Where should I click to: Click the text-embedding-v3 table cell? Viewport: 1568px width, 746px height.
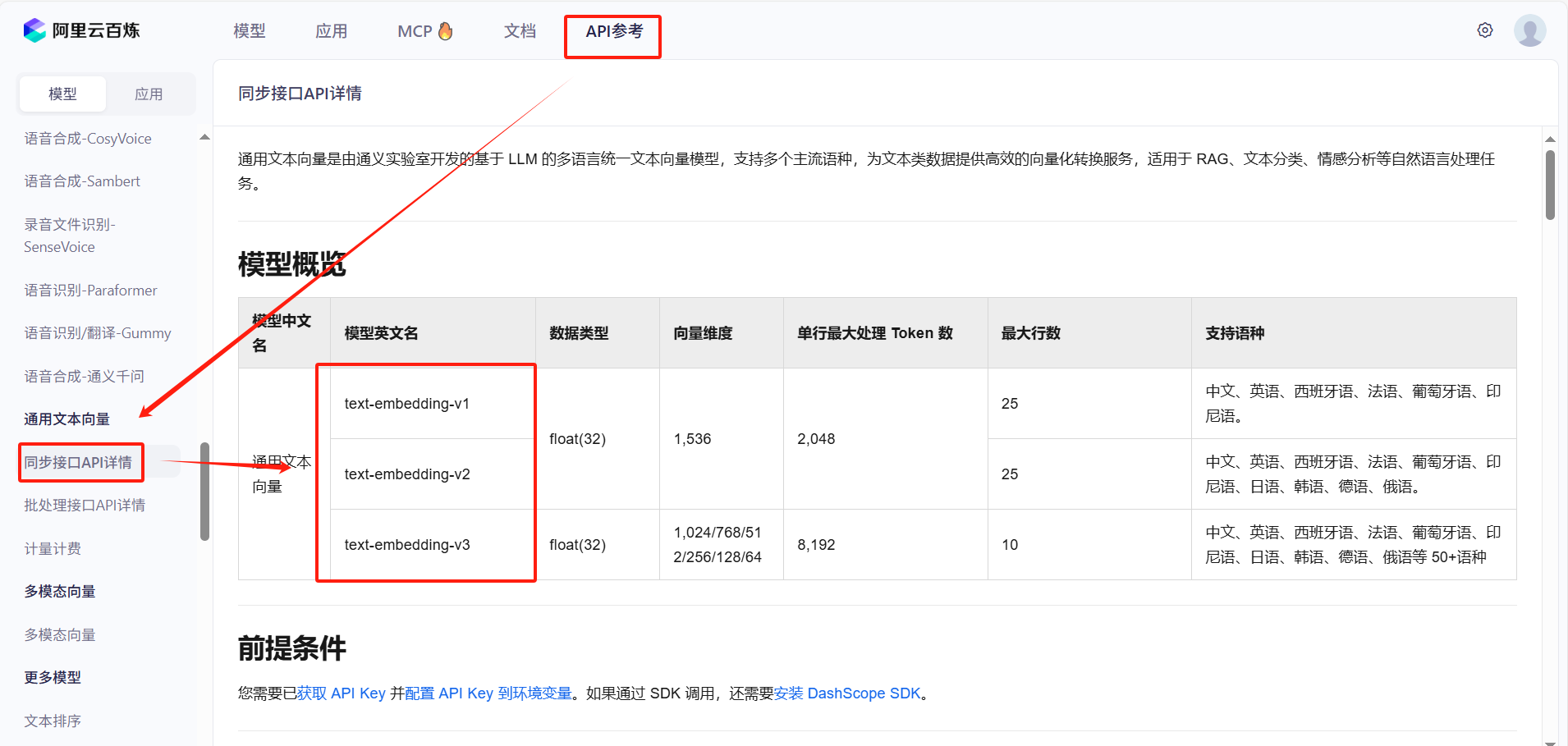pyautogui.click(x=433, y=545)
